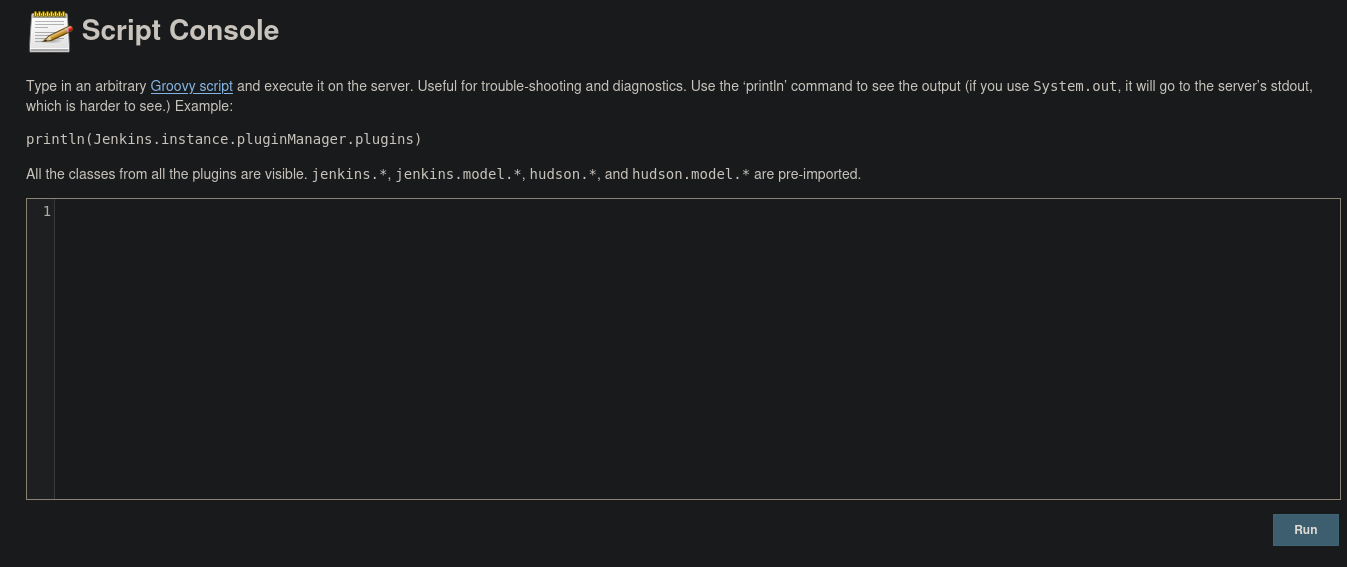Click the System.out inline code text
The height and width of the screenshot is (567, 1347).
(x=1074, y=86)
